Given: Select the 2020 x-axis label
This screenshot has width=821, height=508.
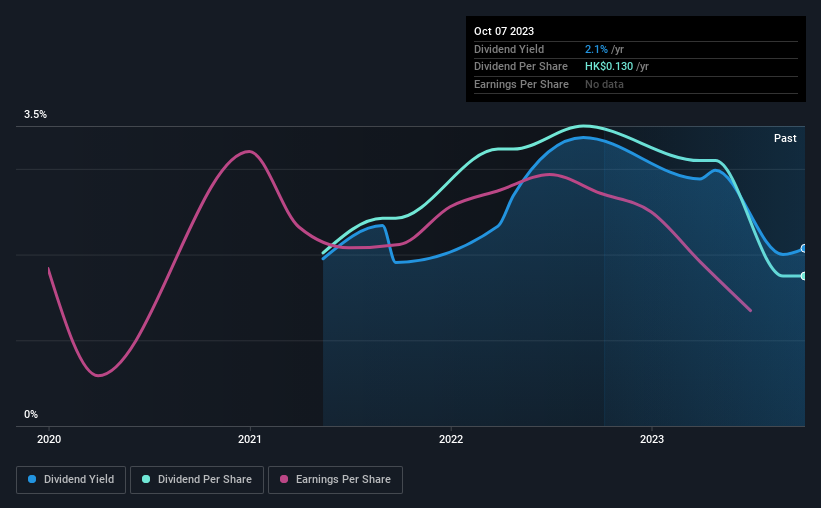Looking at the screenshot, I should (49, 439).
